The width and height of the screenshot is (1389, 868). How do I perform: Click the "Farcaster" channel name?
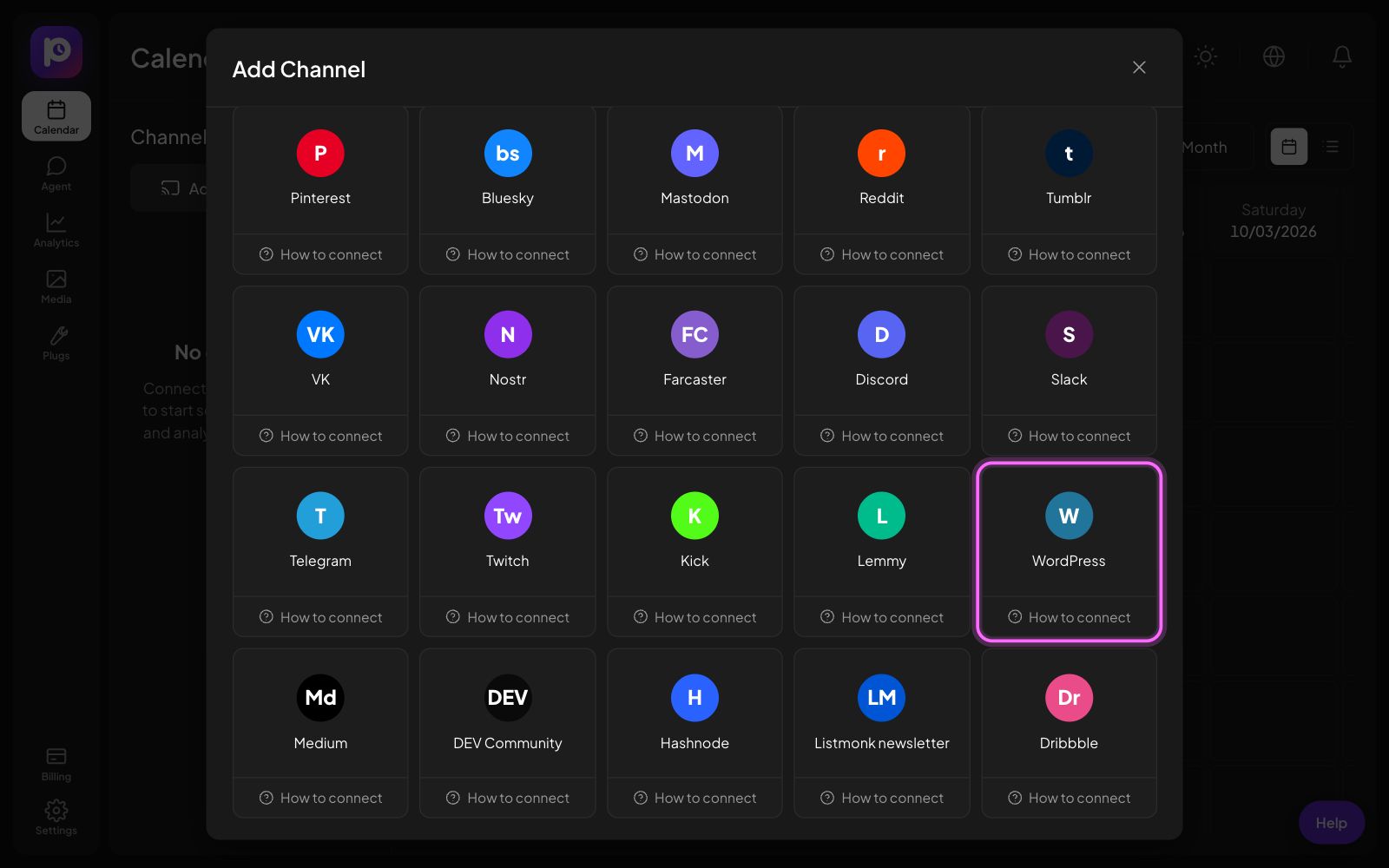[694, 379]
